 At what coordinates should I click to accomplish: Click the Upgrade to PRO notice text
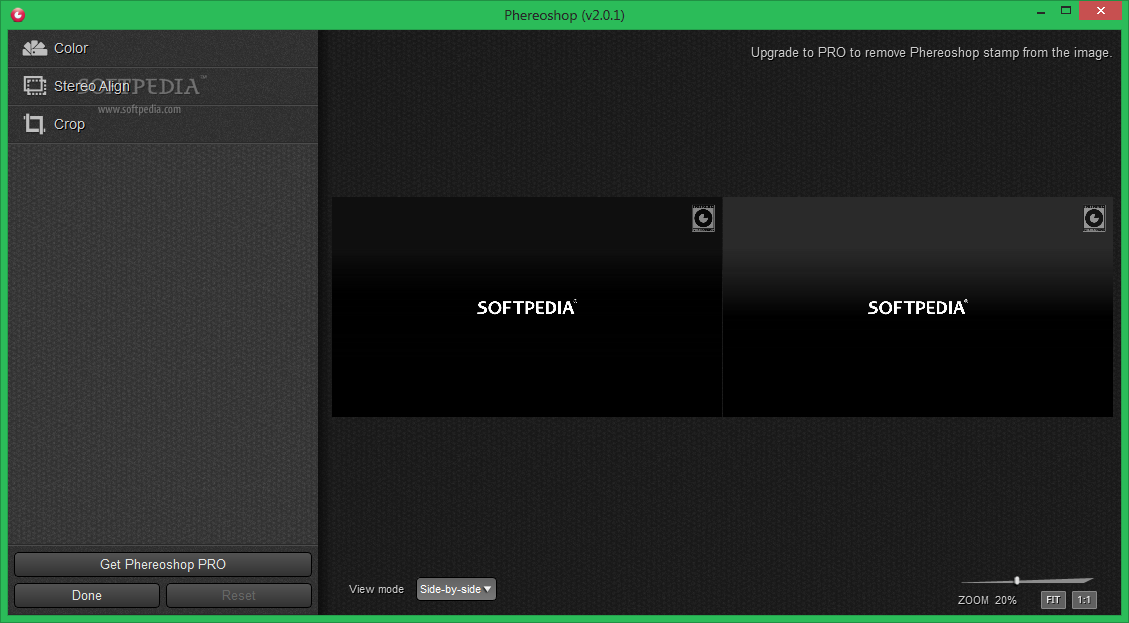coord(931,53)
